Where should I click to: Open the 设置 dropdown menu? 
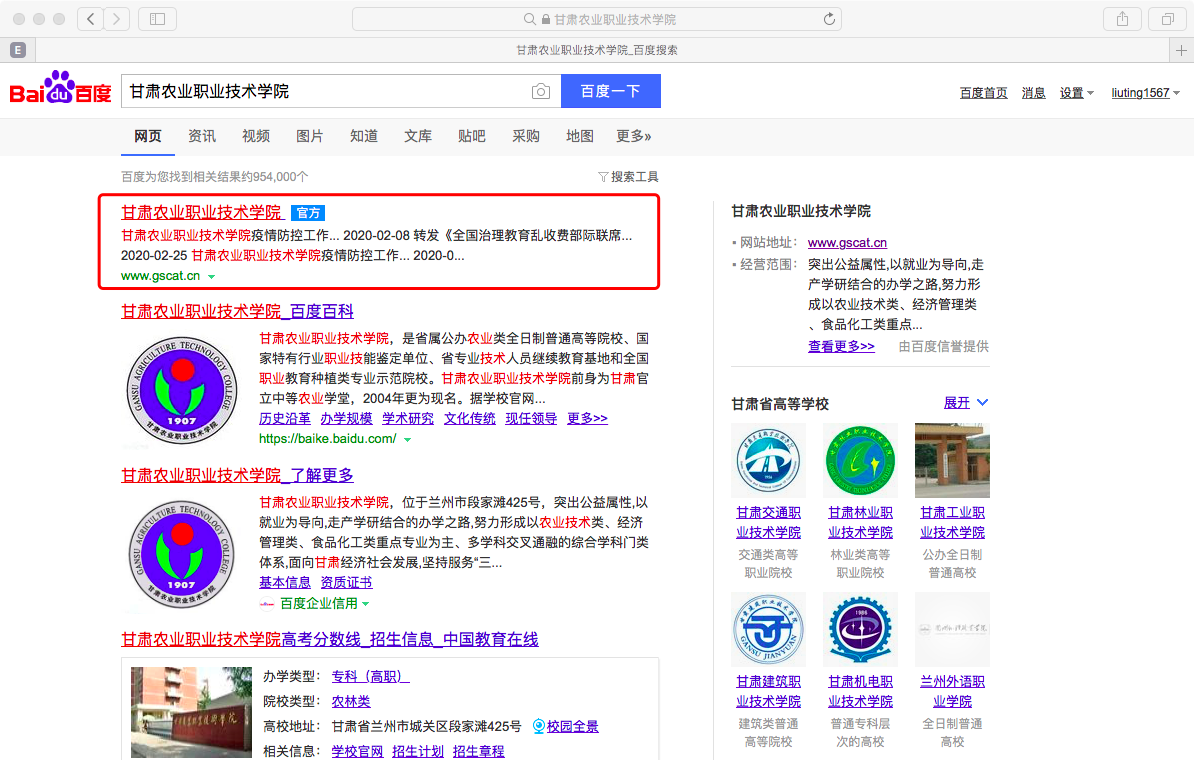1076,93
